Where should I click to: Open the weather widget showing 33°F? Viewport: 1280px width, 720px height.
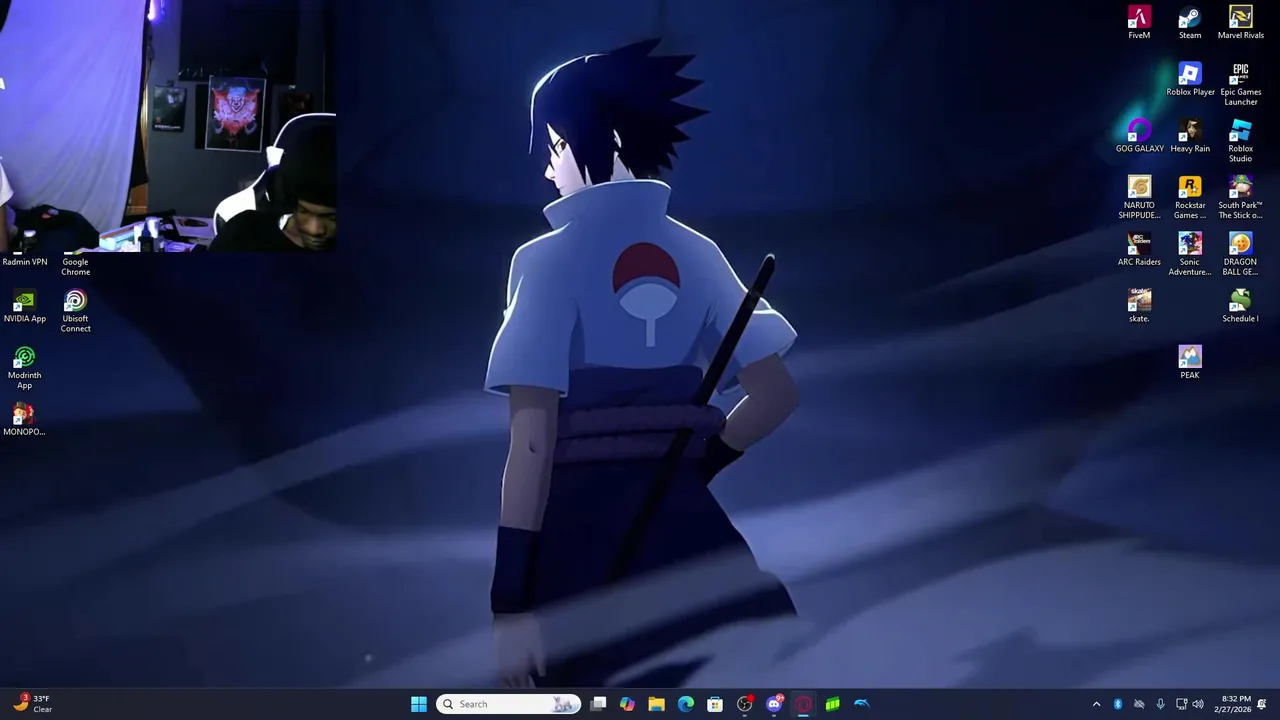coord(32,704)
